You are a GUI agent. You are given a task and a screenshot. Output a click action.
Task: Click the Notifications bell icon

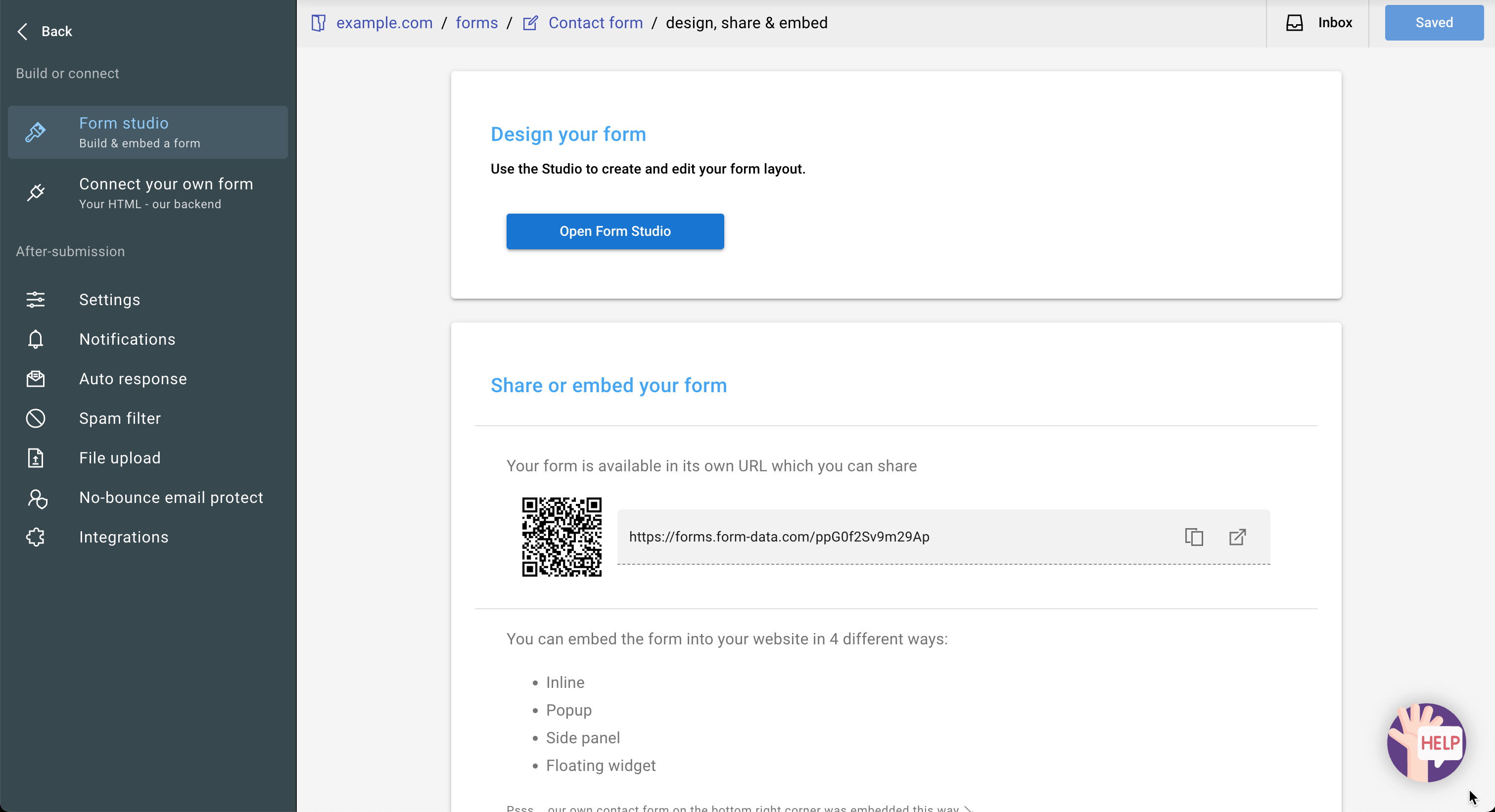36,339
